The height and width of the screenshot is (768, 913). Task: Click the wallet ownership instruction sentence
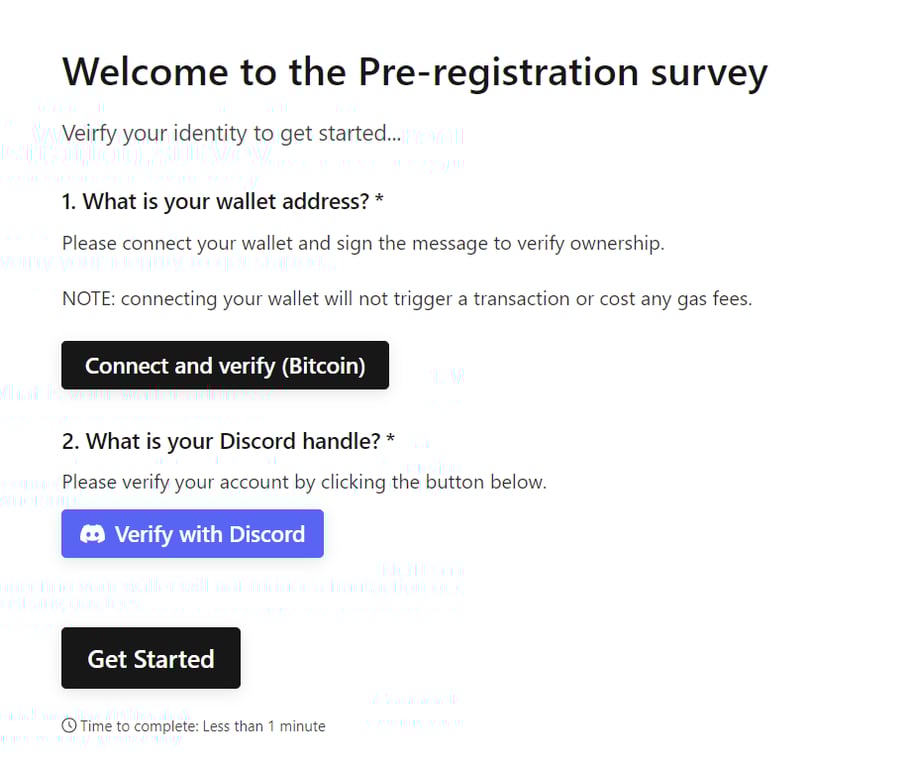tap(363, 243)
